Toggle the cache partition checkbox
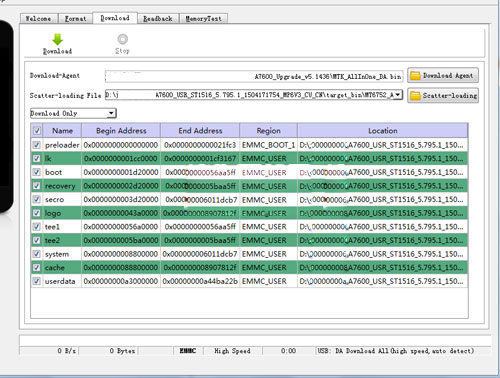 [37, 267]
